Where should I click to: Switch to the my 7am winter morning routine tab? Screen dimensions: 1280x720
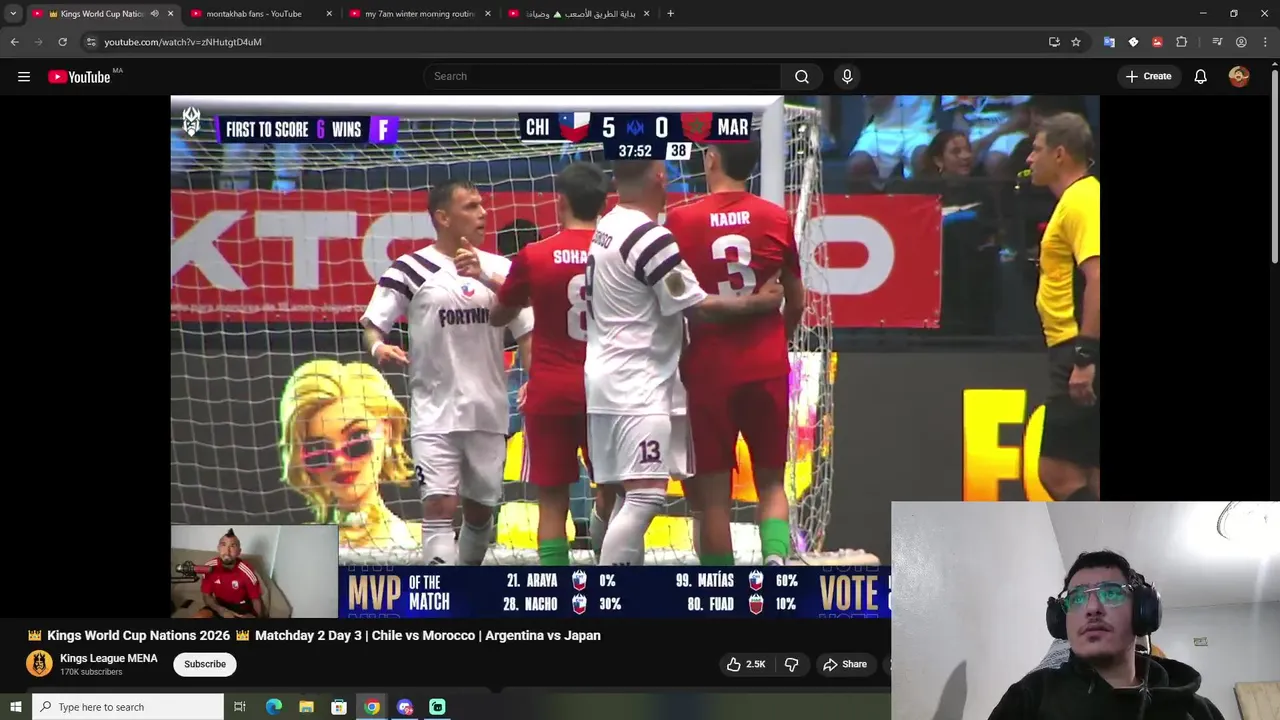pyautogui.click(x=419, y=13)
